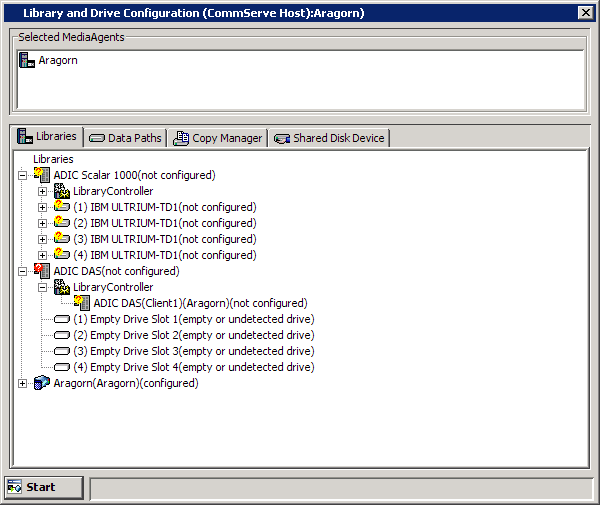The image size is (600, 505).
Task: Select LibraryController label under ADIC DAS
Action: tap(113, 287)
